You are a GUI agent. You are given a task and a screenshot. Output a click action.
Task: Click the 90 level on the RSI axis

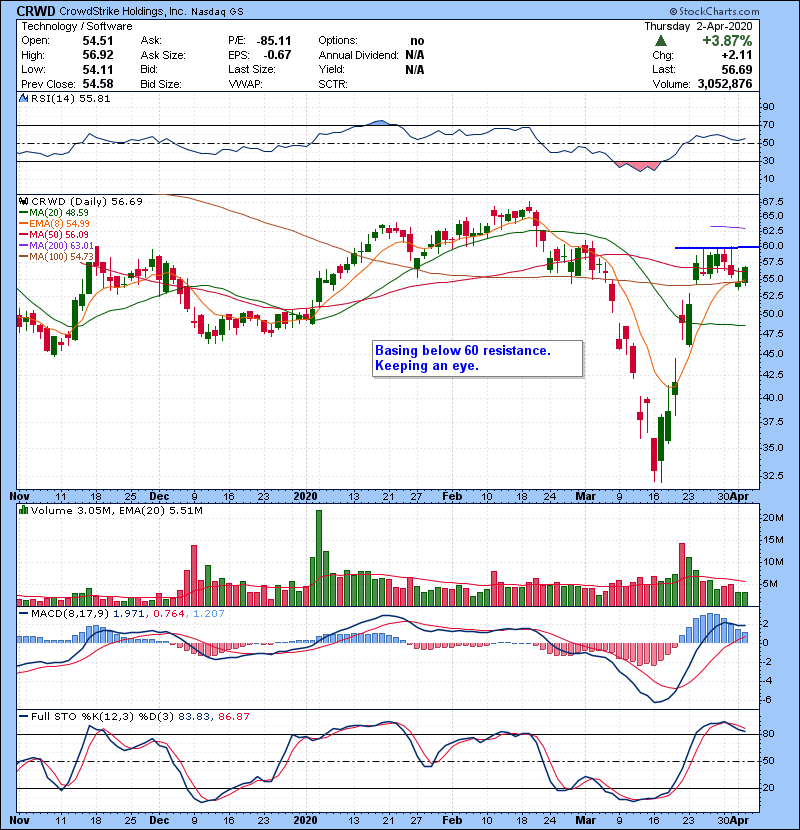(768, 107)
